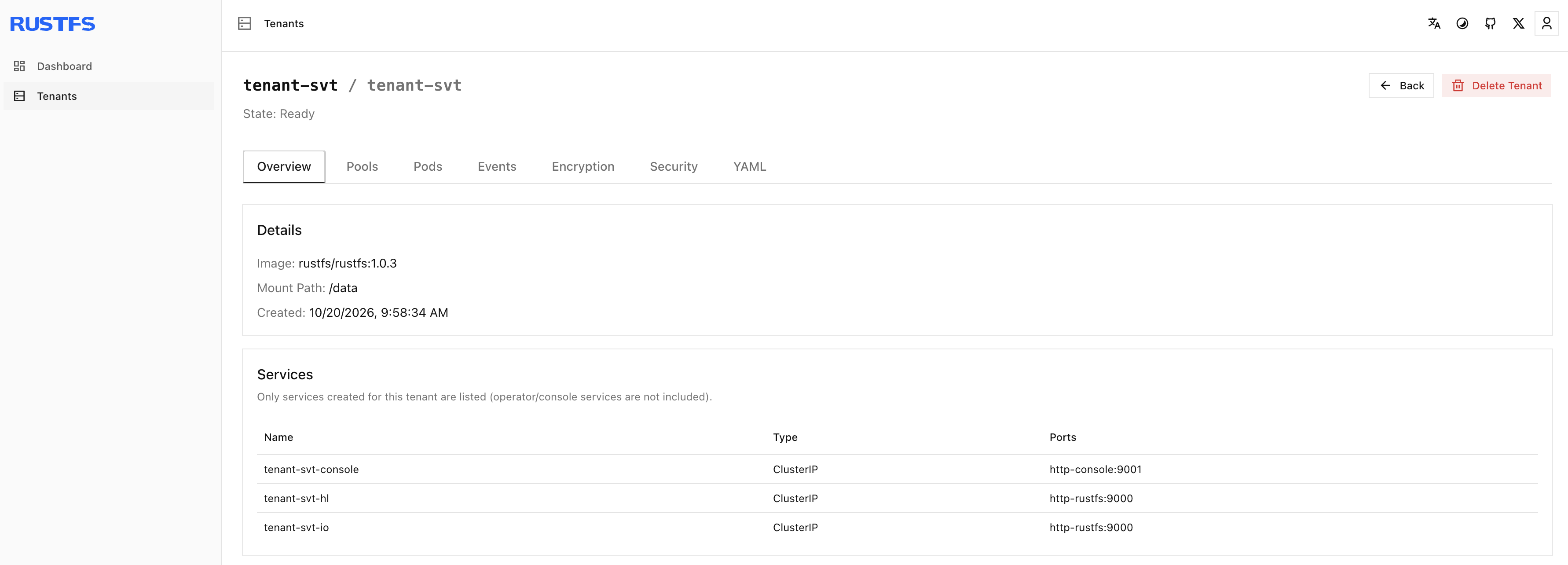
Task: Select the tenant-svt-hl service name
Action: click(297, 499)
